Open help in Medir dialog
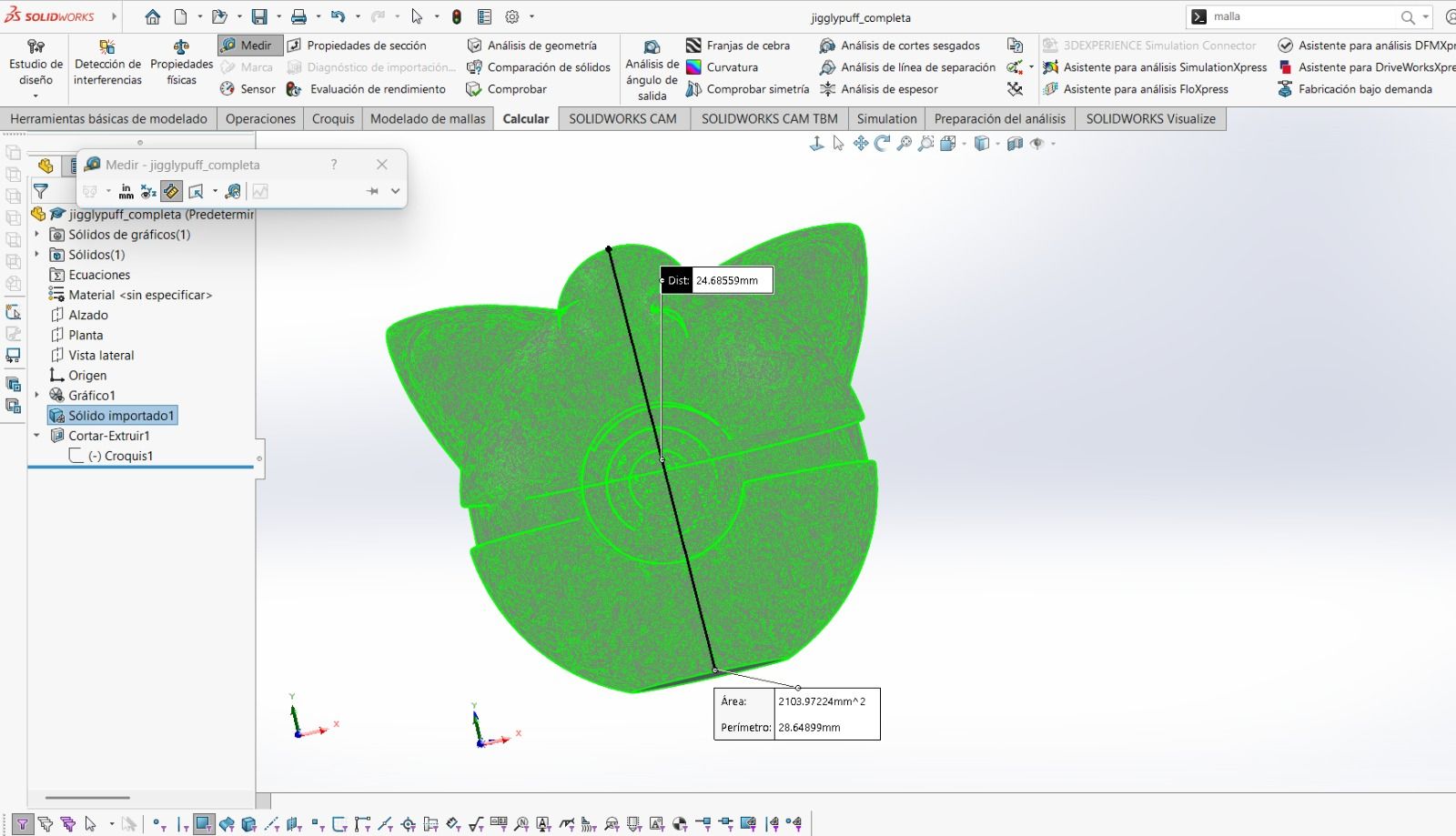This screenshot has height=836, width=1456. point(334,165)
